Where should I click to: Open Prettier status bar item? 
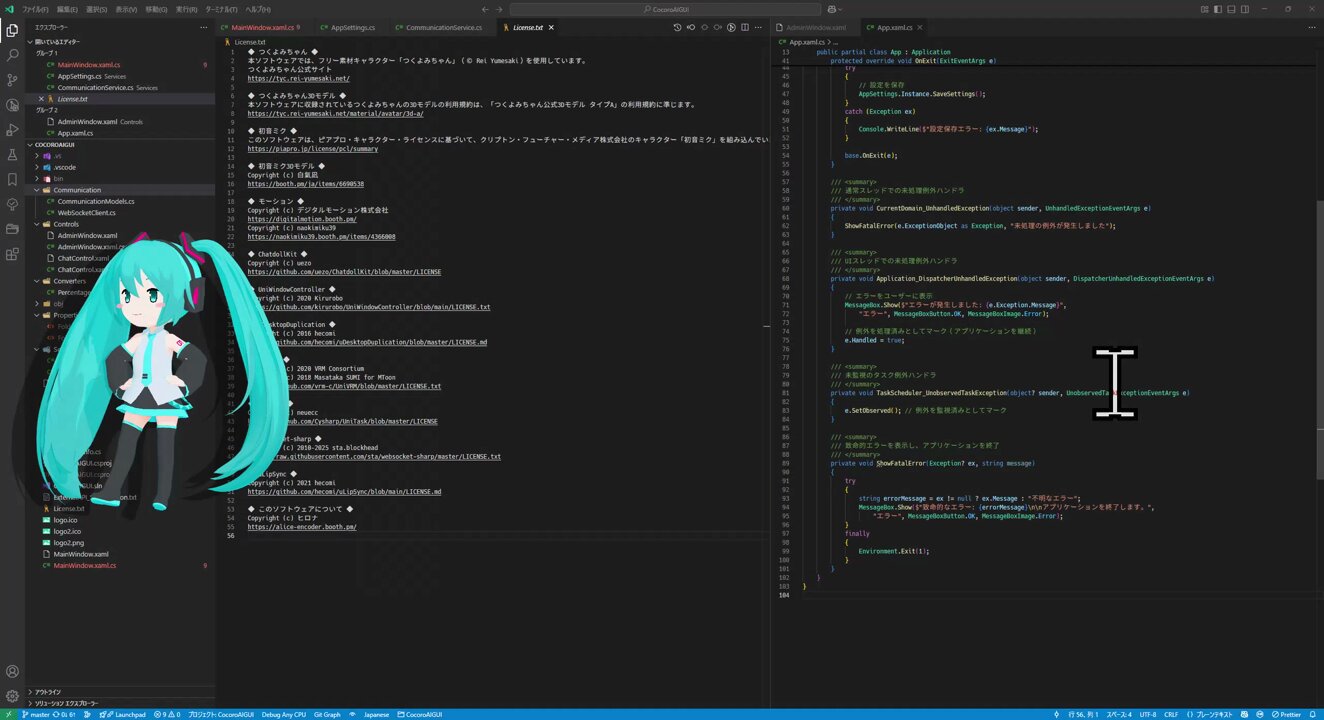pos(1287,714)
